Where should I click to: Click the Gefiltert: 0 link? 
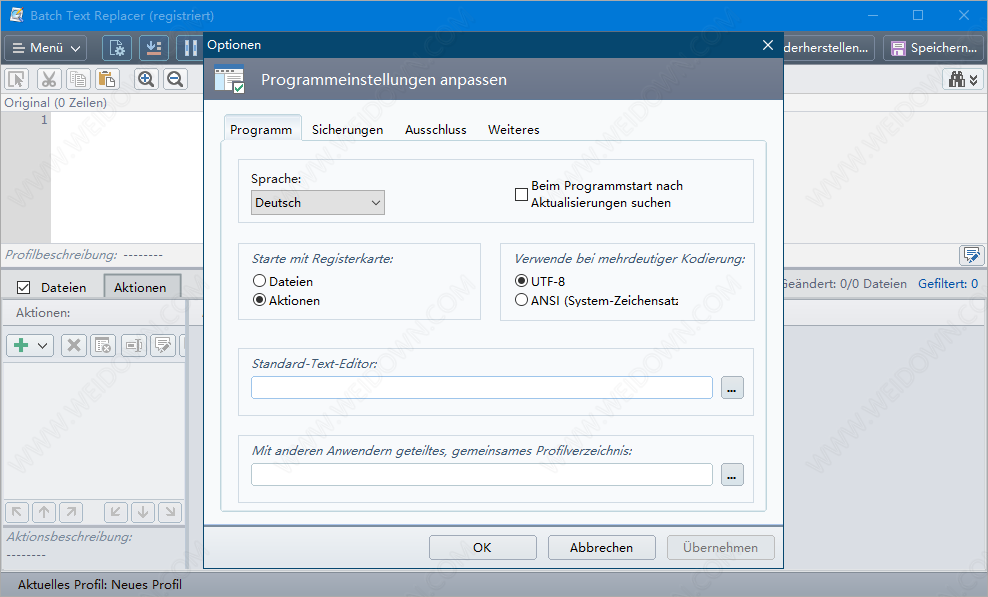(948, 284)
